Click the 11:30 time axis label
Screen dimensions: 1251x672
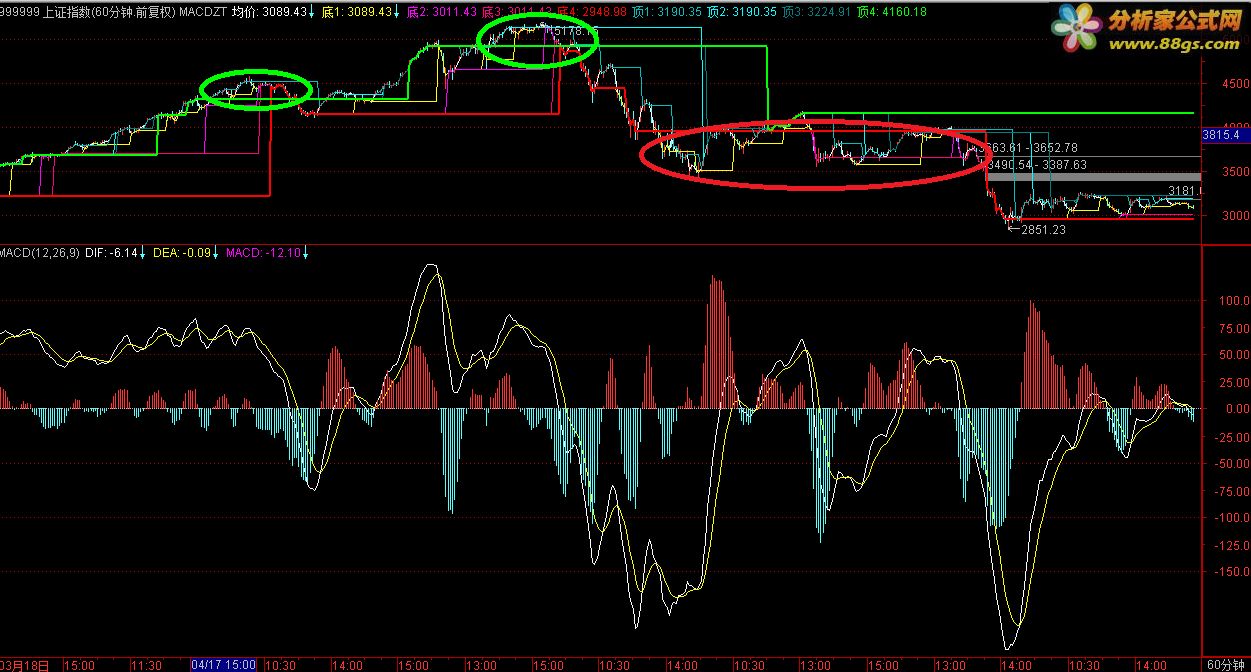[148, 664]
